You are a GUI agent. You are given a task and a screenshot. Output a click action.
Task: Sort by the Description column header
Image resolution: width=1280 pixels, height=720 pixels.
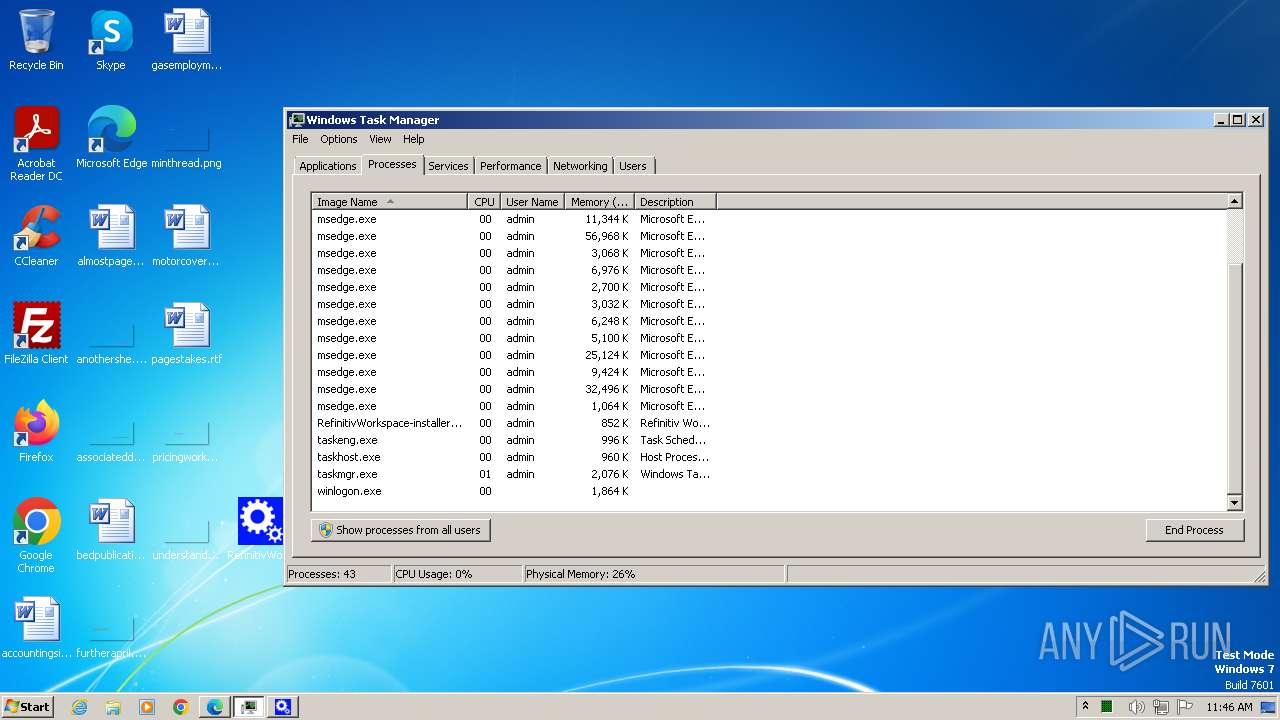tap(675, 202)
